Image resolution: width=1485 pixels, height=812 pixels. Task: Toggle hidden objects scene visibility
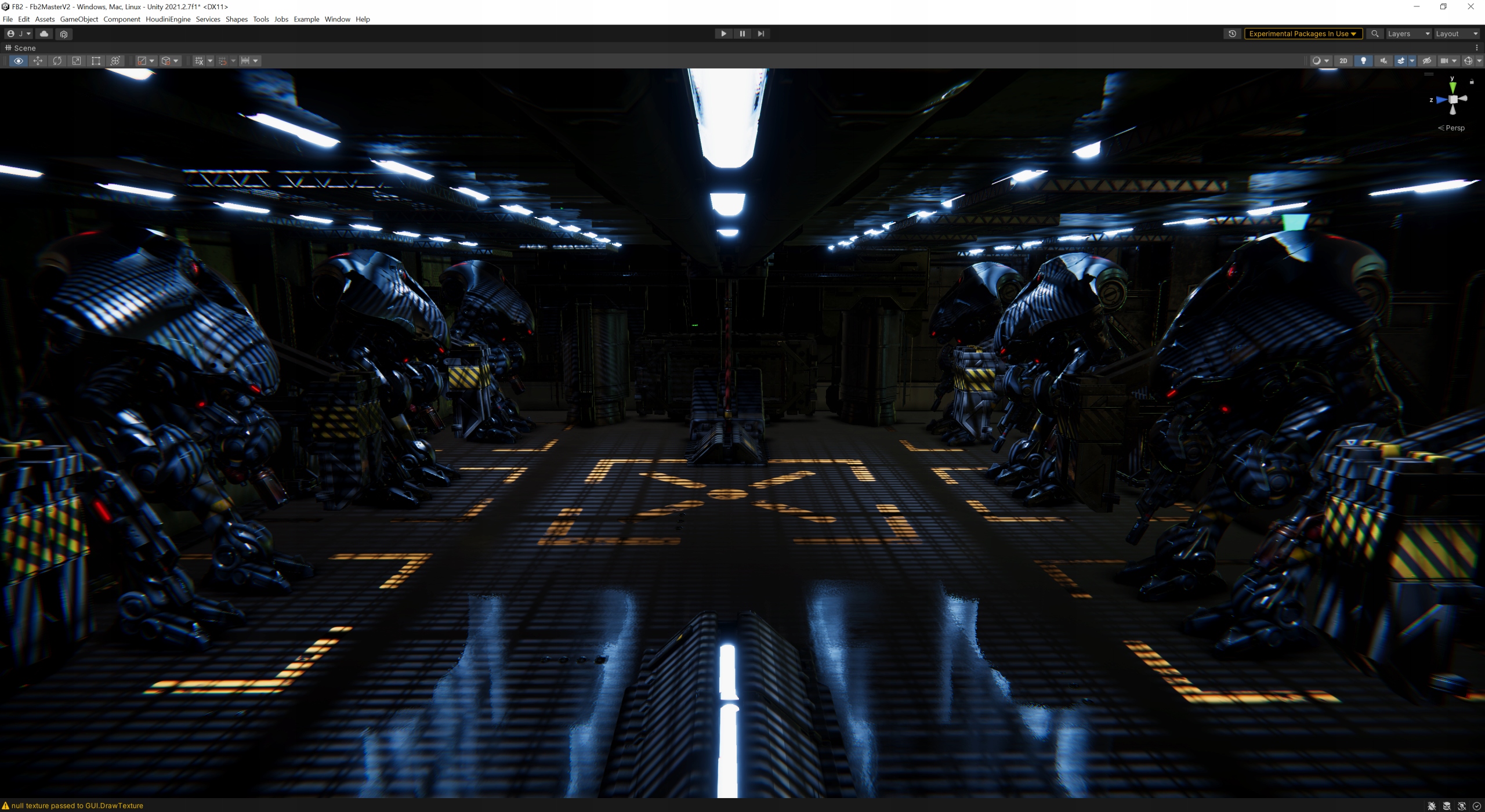1427,61
